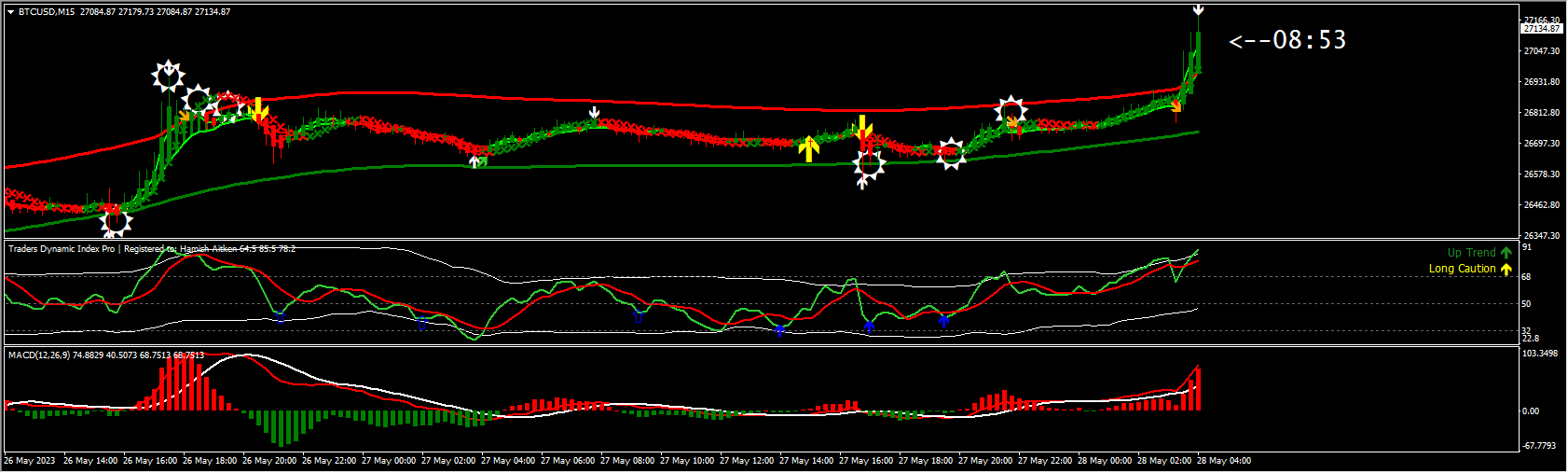Click the green Up Trend arrow icon

[1506, 253]
